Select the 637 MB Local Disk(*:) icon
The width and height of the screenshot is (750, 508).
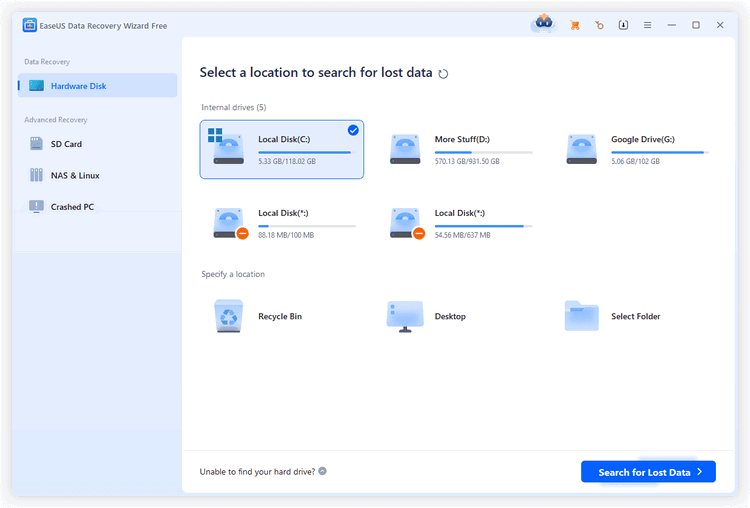point(407,223)
